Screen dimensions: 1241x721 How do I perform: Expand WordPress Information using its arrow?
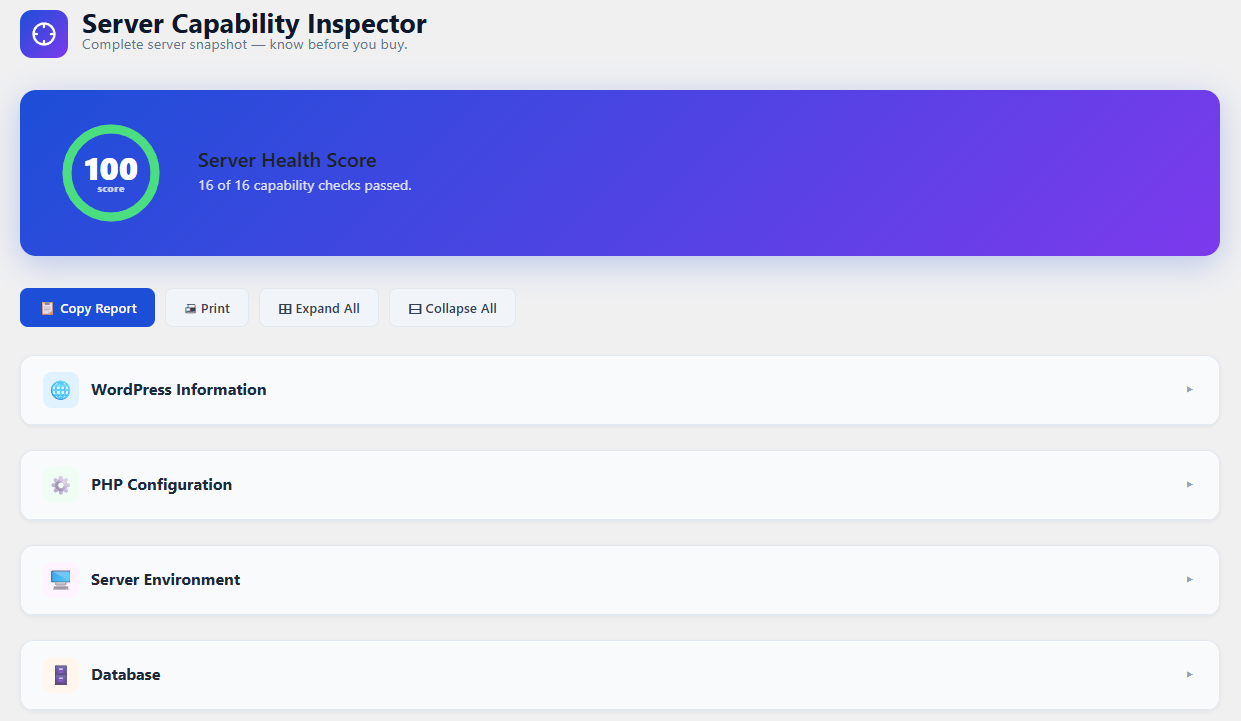[x=1190, y=390]
